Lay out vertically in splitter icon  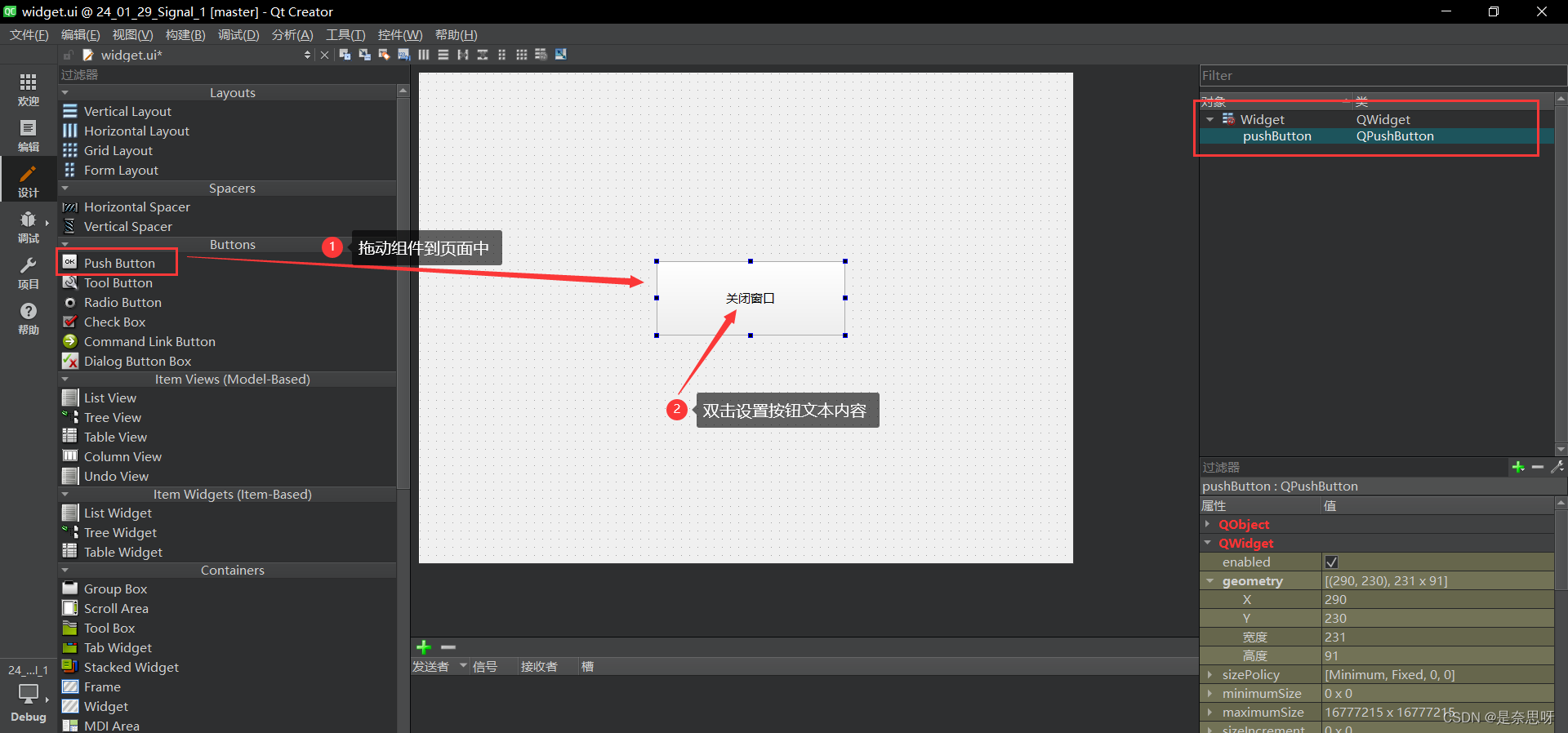point(482,55)
